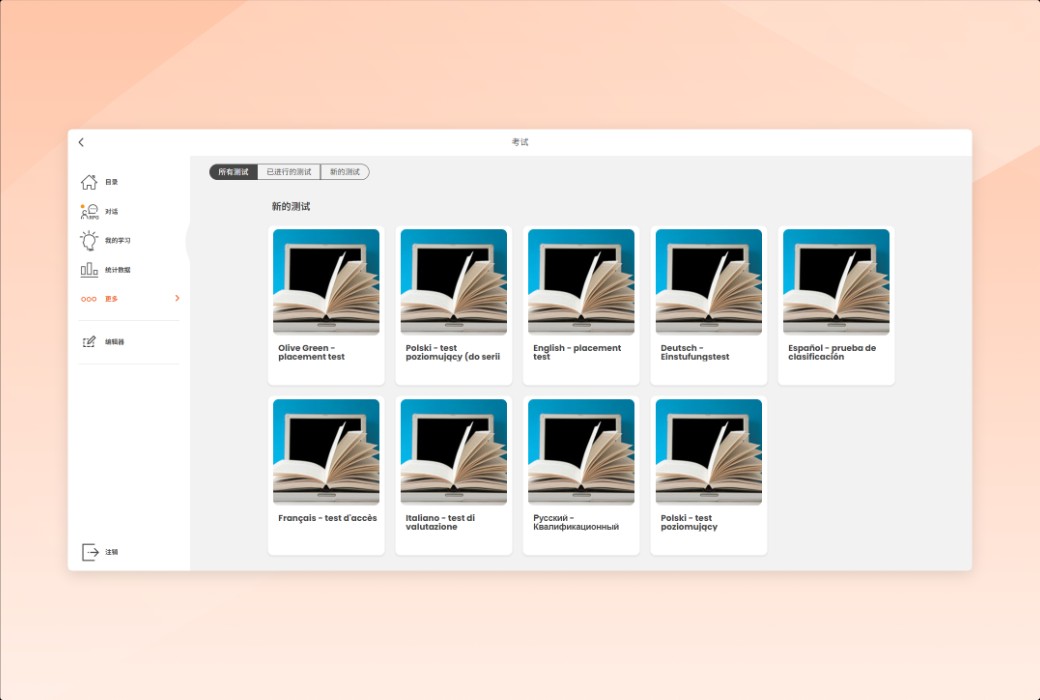Open the editor pencil icon

[89, 342]
